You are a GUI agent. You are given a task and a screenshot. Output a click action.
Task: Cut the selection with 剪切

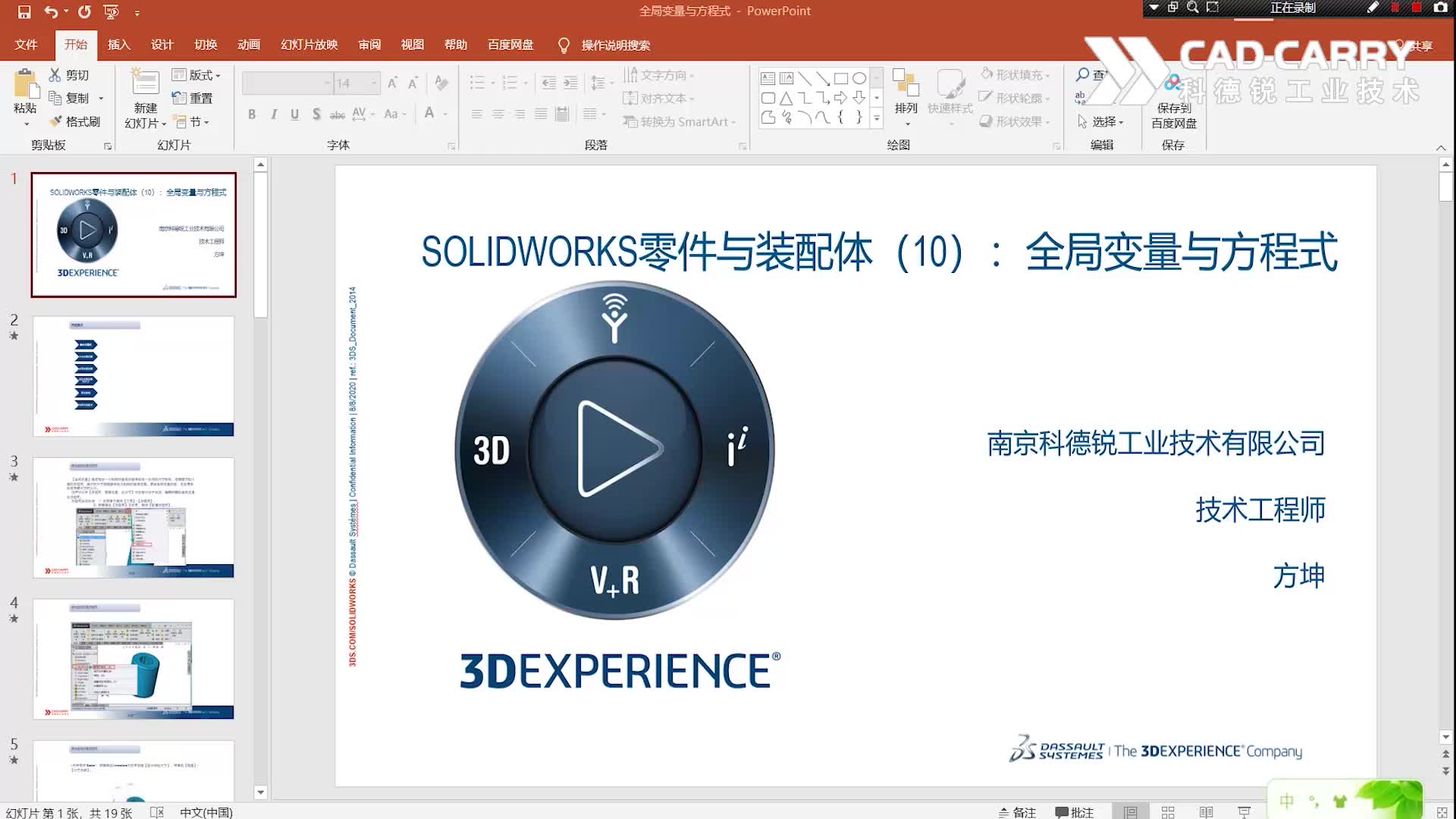click(x=69, y=75)
